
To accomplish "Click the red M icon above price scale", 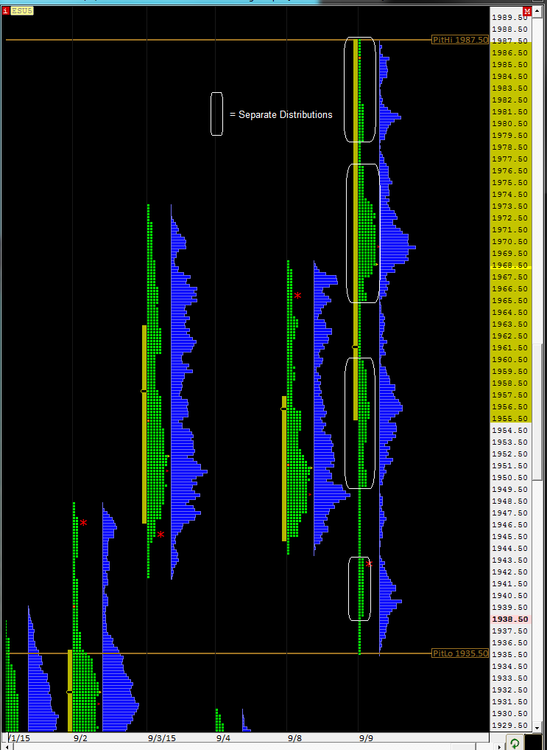I will click(527, 11).
